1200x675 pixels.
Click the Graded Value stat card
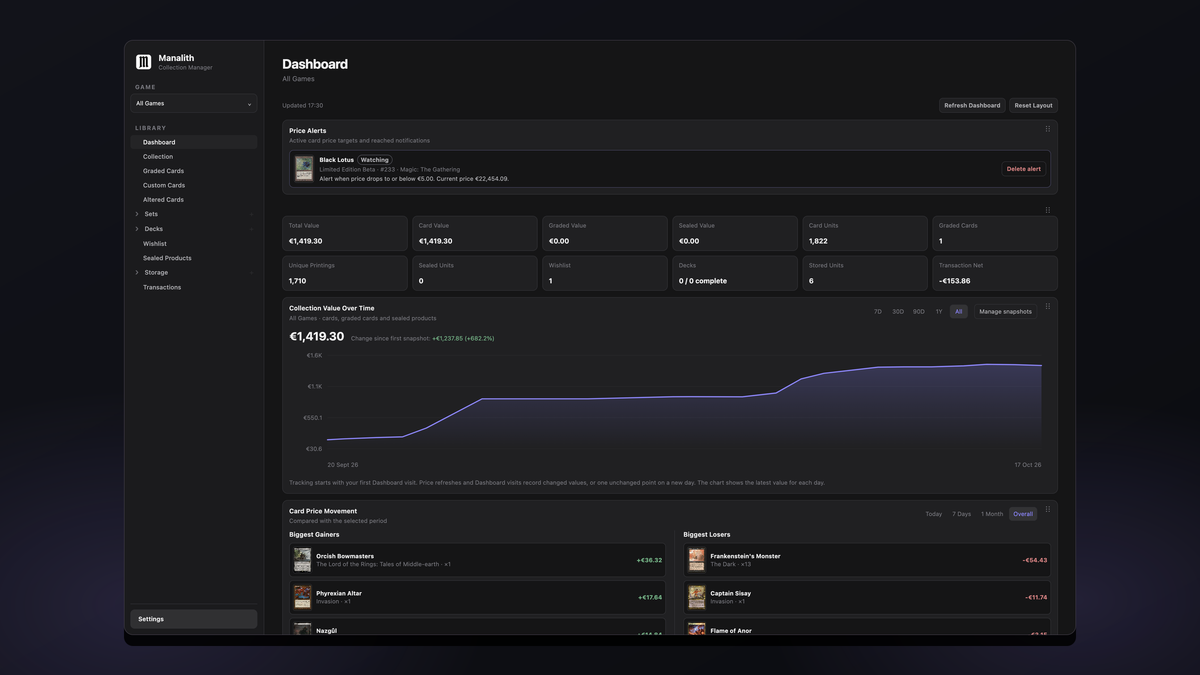[605, 233]
